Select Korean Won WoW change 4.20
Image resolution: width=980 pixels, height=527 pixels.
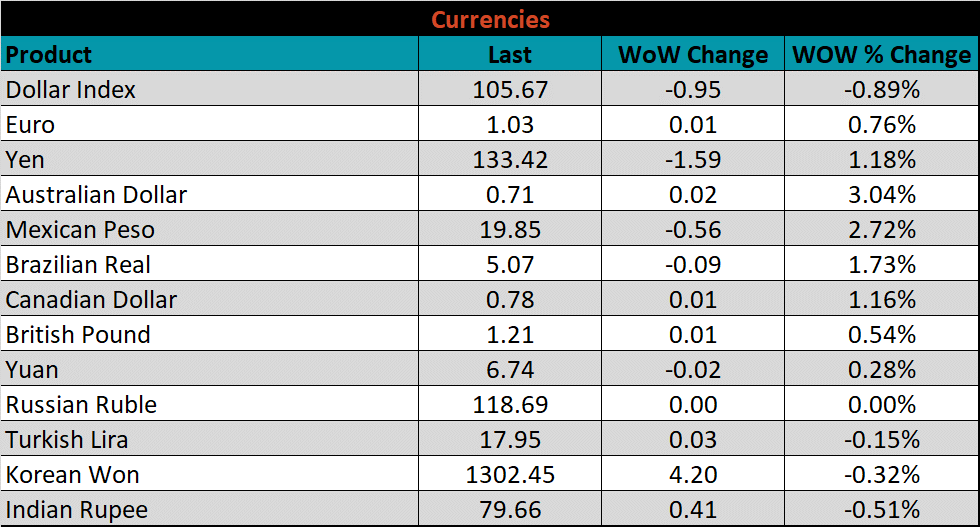pyautogui.click(x=692, y=475)
